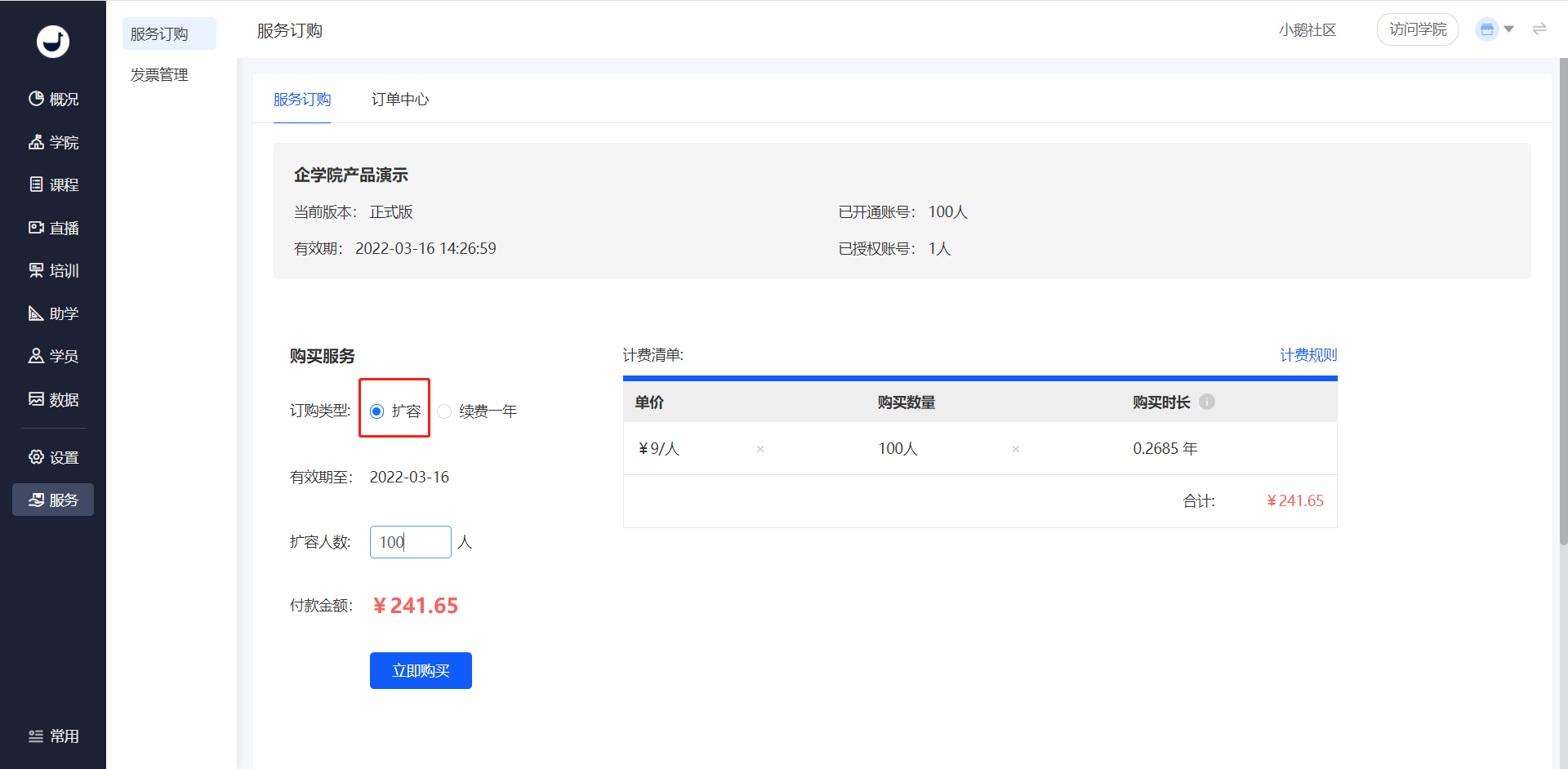Image resolution: width=1568 pixels, height=769 pixels.
Task: Click the 购买数量 column header
Action: pyautogui.click(x=906, y=402)
